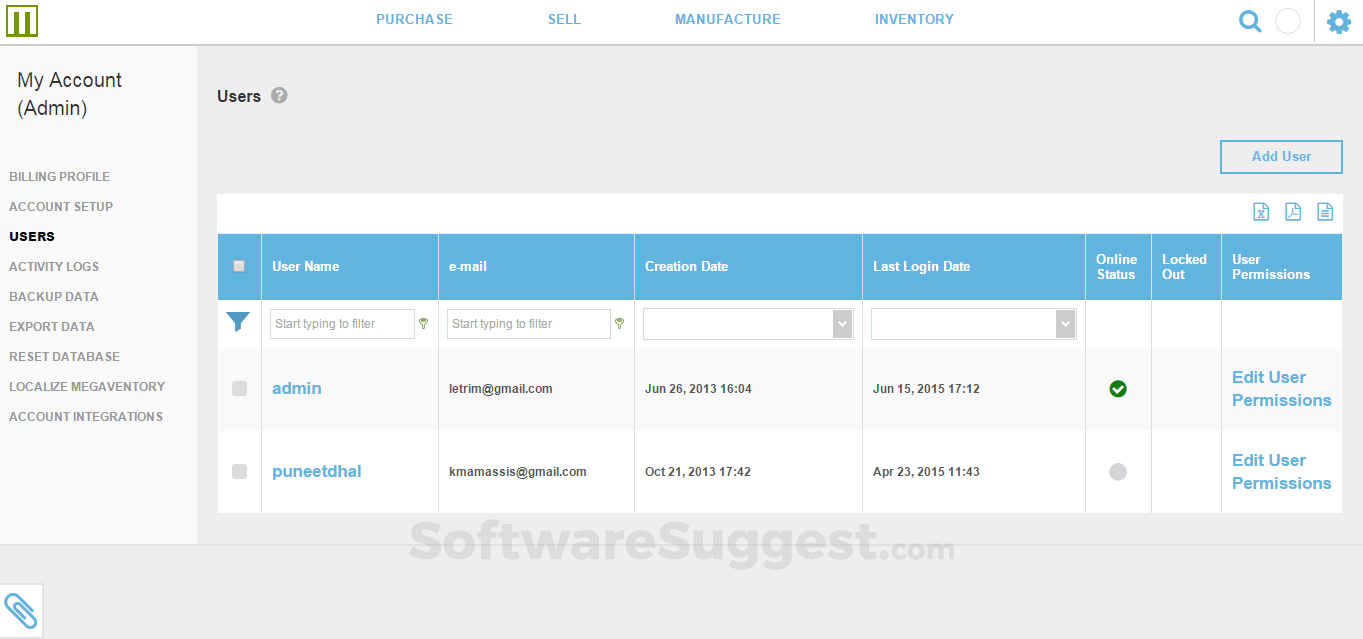Check the box for puneetdhal row
The height and width of the screenshot is (639, 1363).
(x=239, y=471)
